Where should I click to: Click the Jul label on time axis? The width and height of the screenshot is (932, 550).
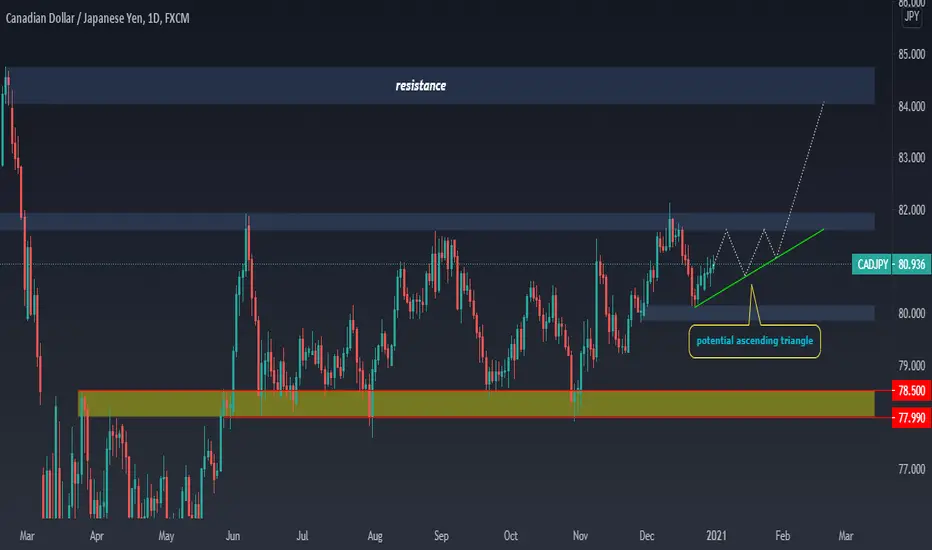coord(303,536)
